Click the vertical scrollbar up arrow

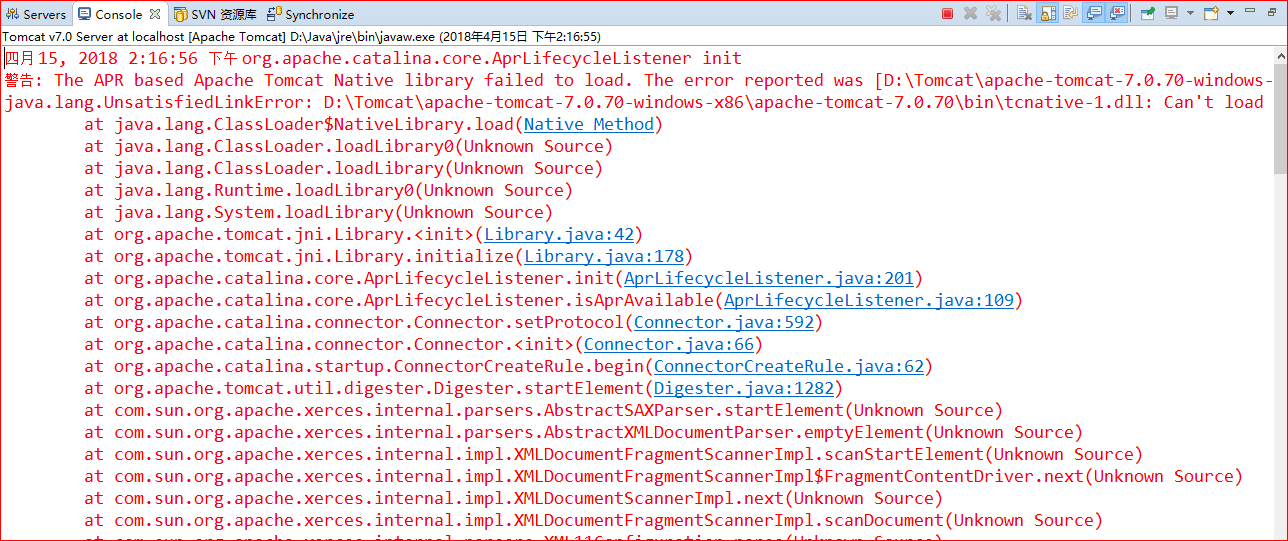(x=1279, y=55)
